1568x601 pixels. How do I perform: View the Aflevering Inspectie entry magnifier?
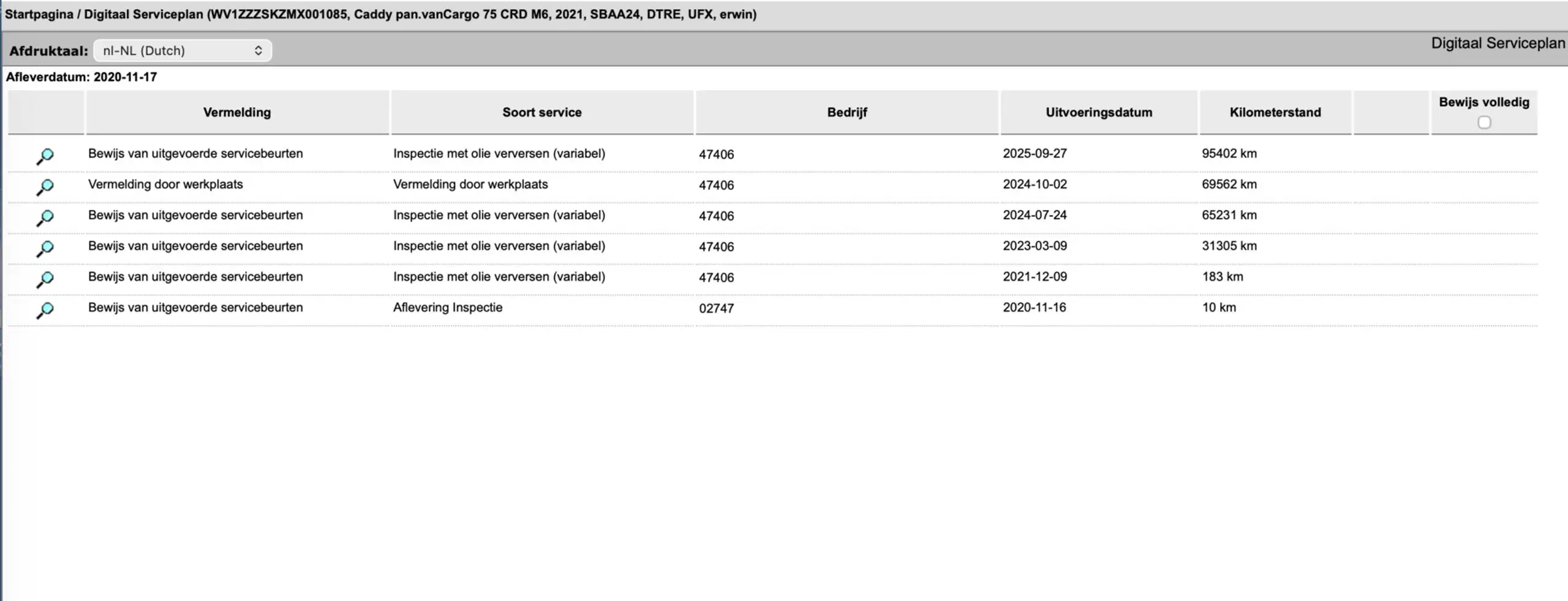pyautogui.click(x=45, y=310)
